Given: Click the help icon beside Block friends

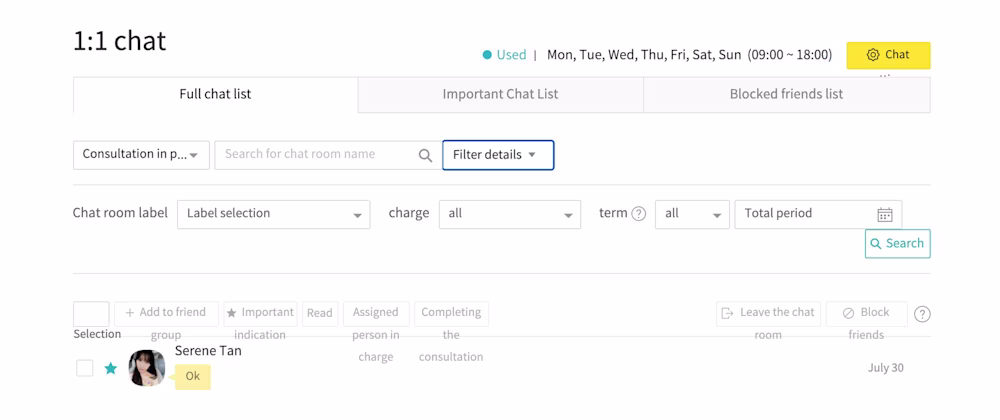Looking at the screenshot, I should click(x=922, y=314).
